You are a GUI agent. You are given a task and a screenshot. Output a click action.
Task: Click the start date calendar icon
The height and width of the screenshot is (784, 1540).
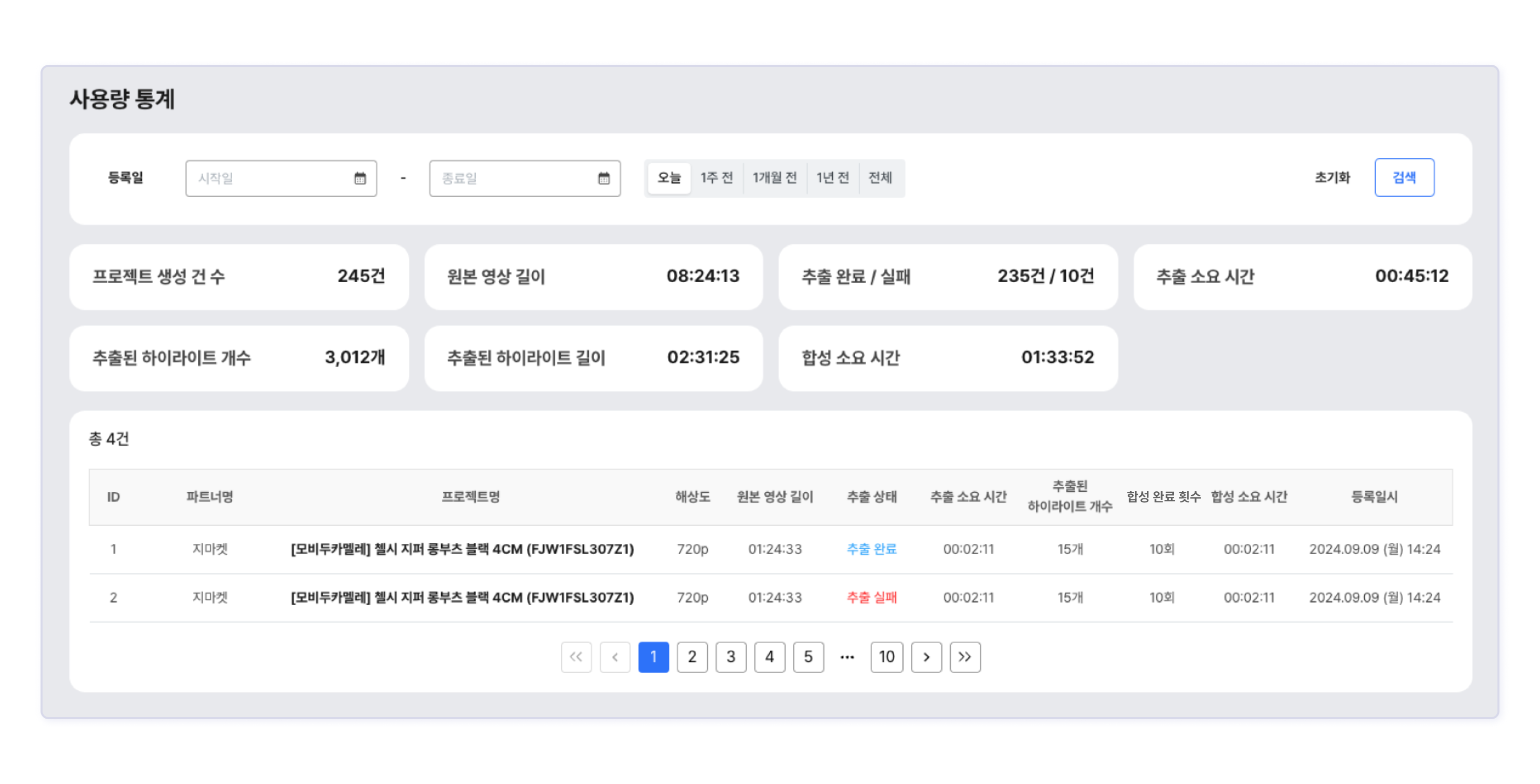pyautogui.click(x=360, y=178)
